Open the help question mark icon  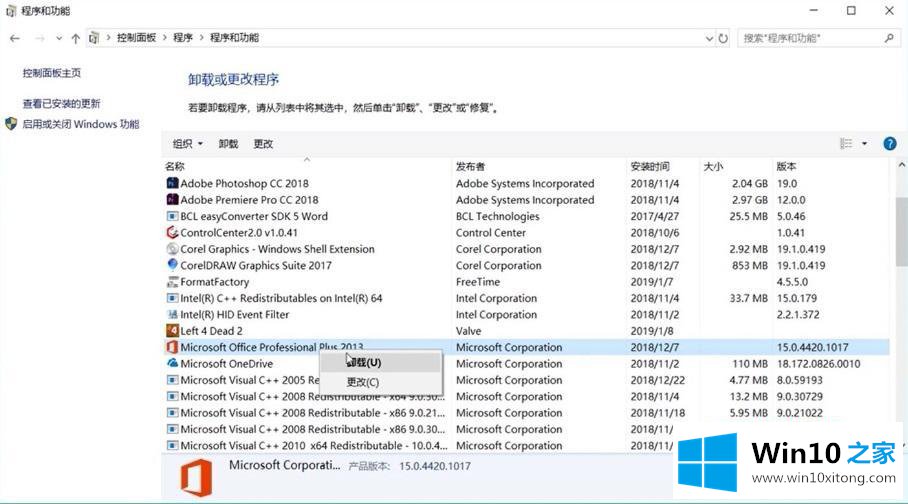coord(889,144)
